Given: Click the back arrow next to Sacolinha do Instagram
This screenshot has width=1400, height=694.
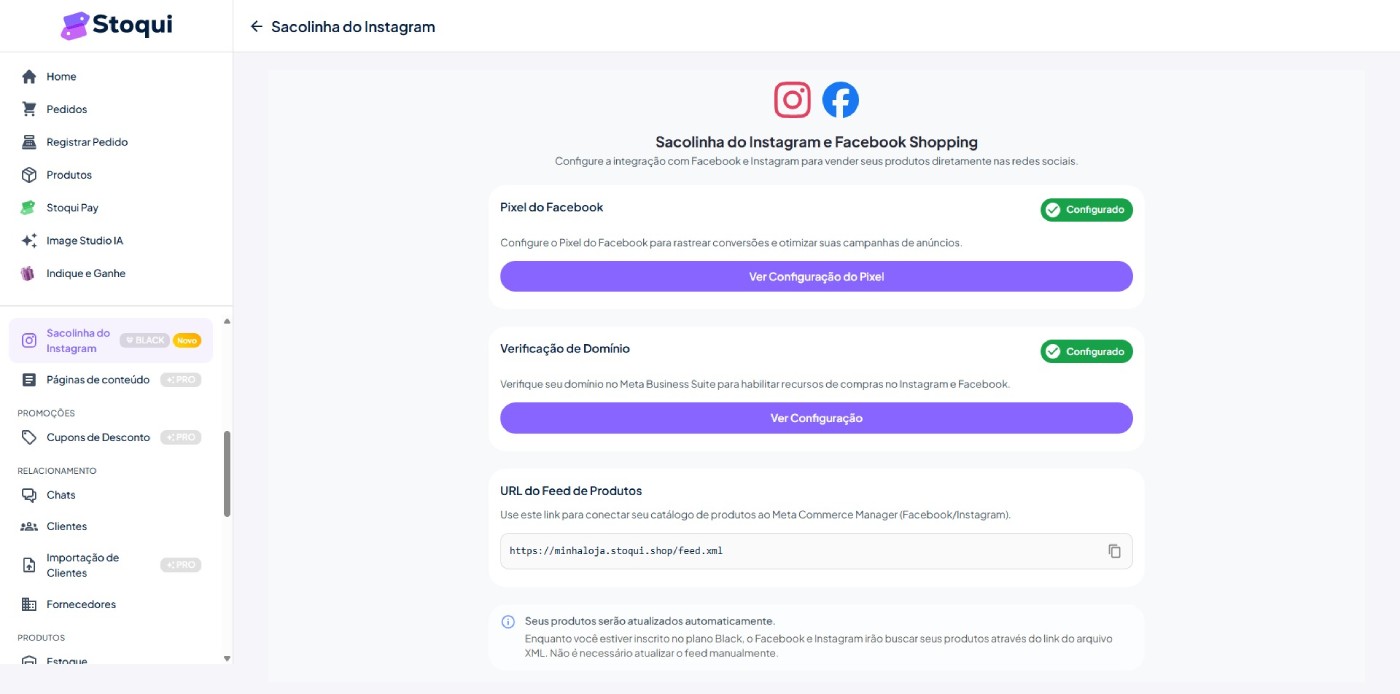Looking at the screenshot, I should 256,27.
